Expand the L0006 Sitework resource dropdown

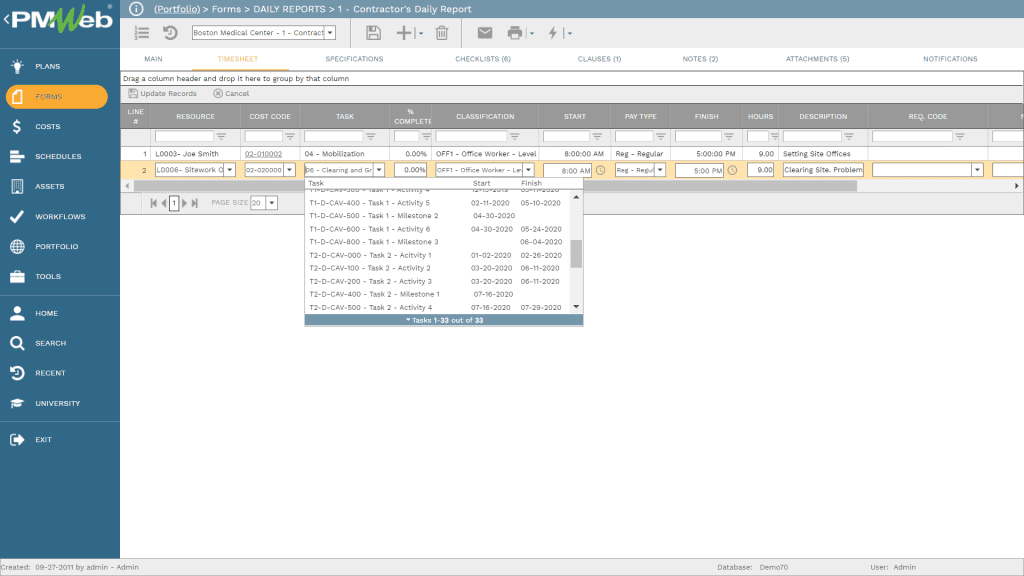tap(230, 170)
